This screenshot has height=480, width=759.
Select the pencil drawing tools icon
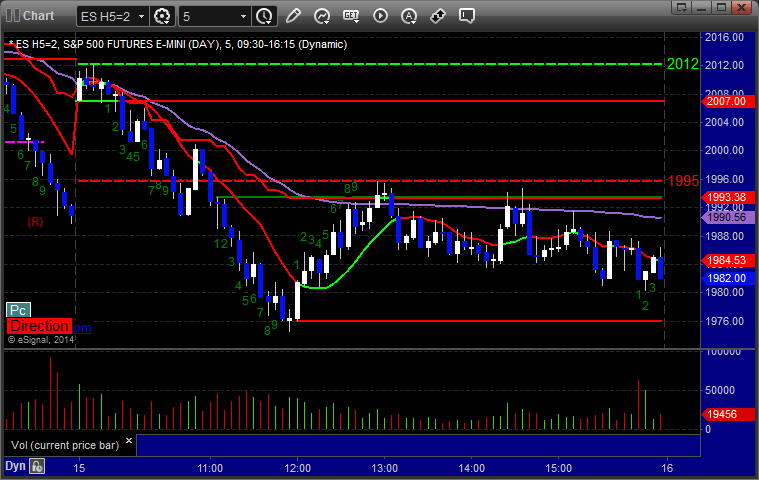click(x=293, y=16)
